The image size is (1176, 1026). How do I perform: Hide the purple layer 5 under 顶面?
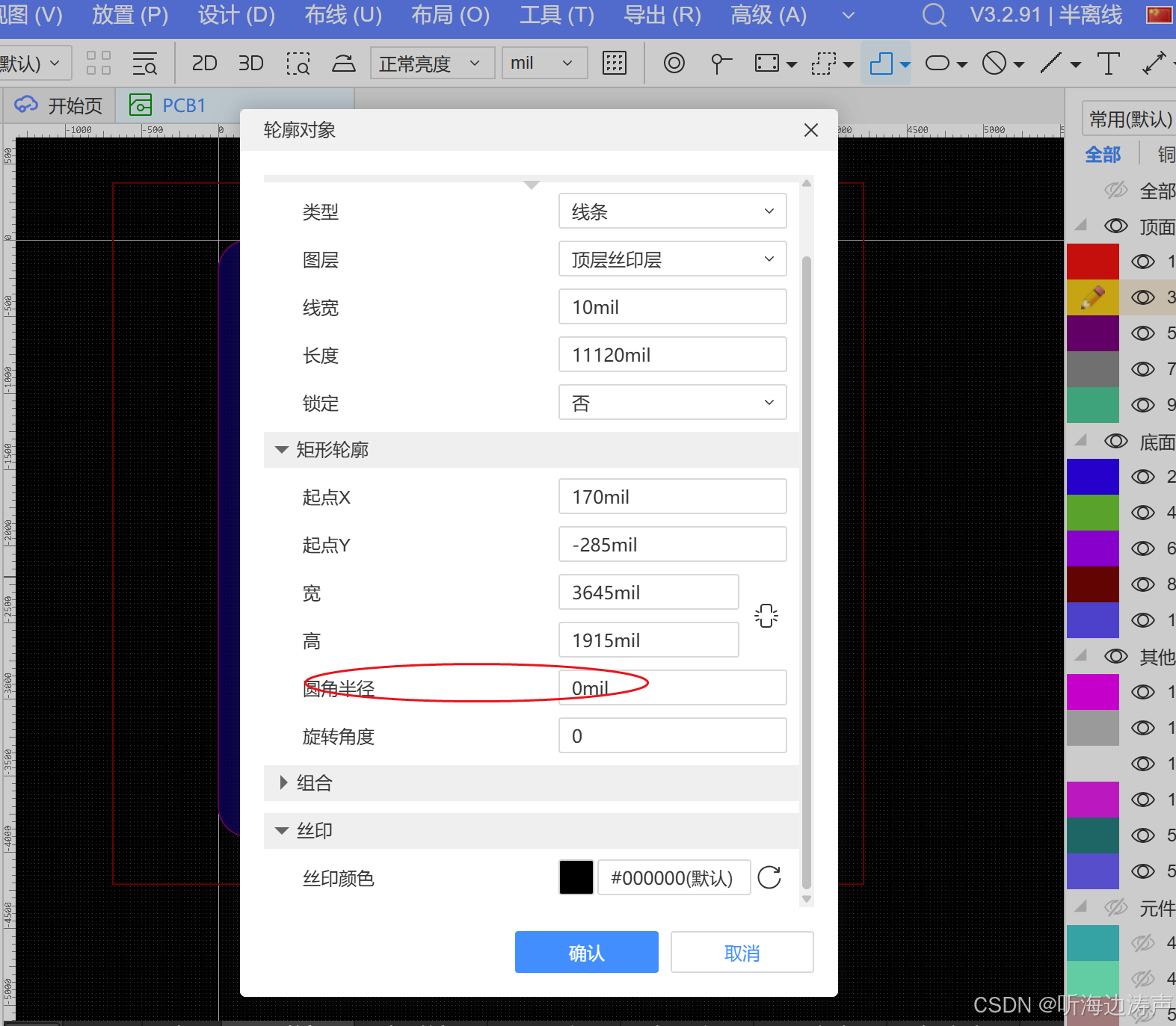coord(1143,333)
